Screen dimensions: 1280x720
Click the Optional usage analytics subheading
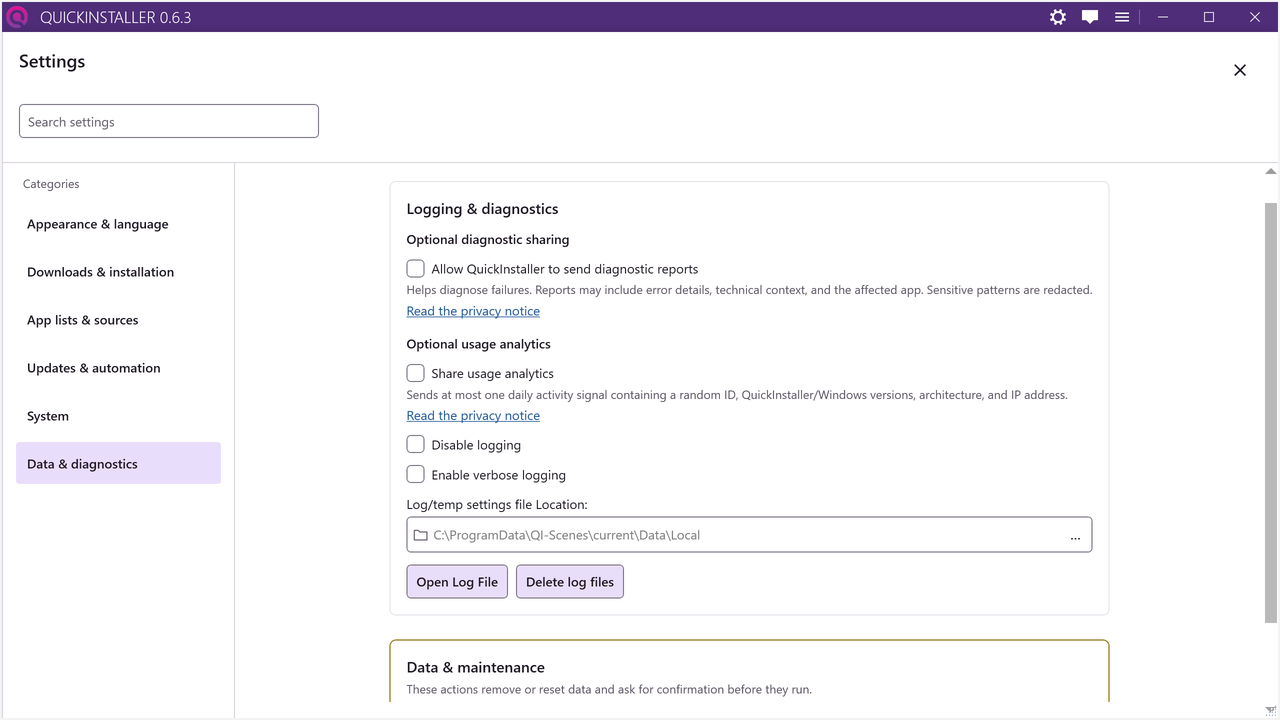(x=479, y=344)
